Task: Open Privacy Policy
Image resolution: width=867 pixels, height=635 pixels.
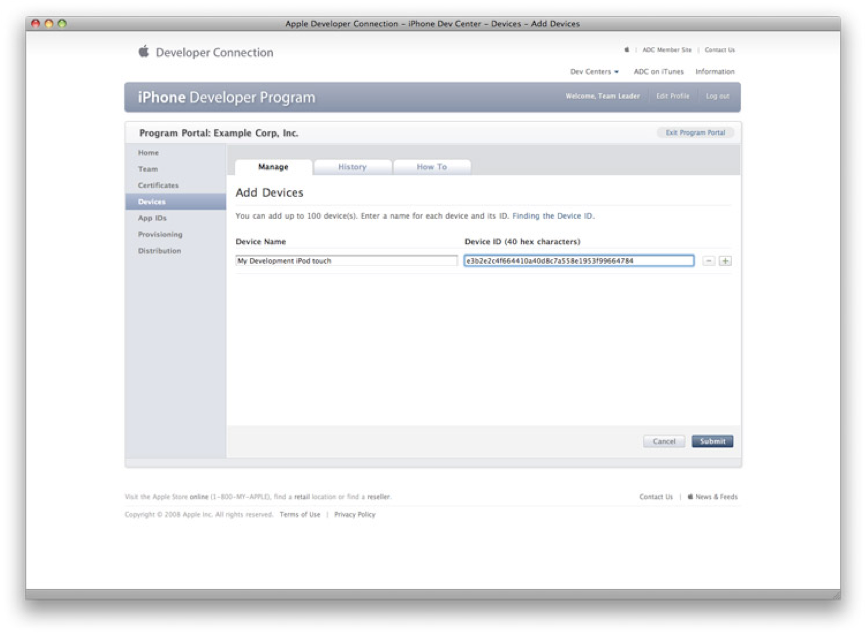Action: pos(355,514)
